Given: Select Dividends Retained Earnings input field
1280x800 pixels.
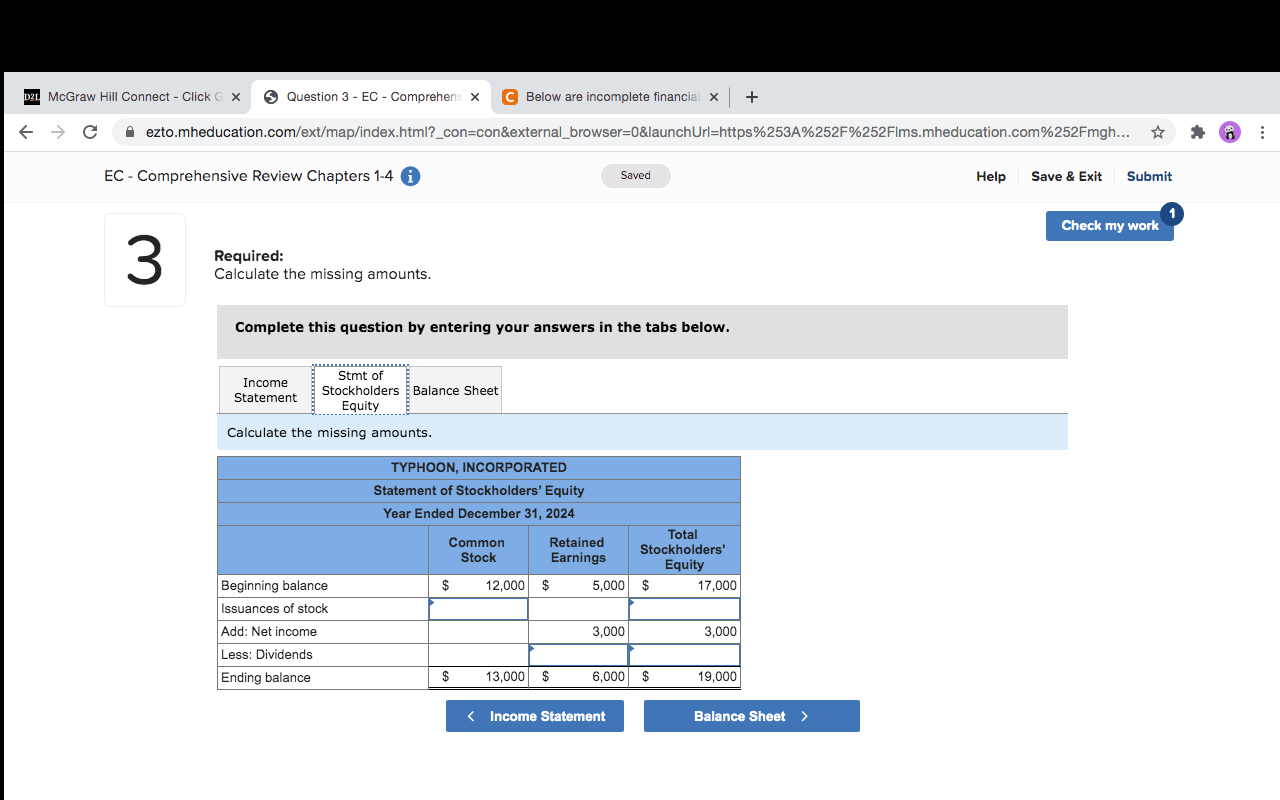Looking at the screenshot, I should pyautogui.click(x=579, y=655).
